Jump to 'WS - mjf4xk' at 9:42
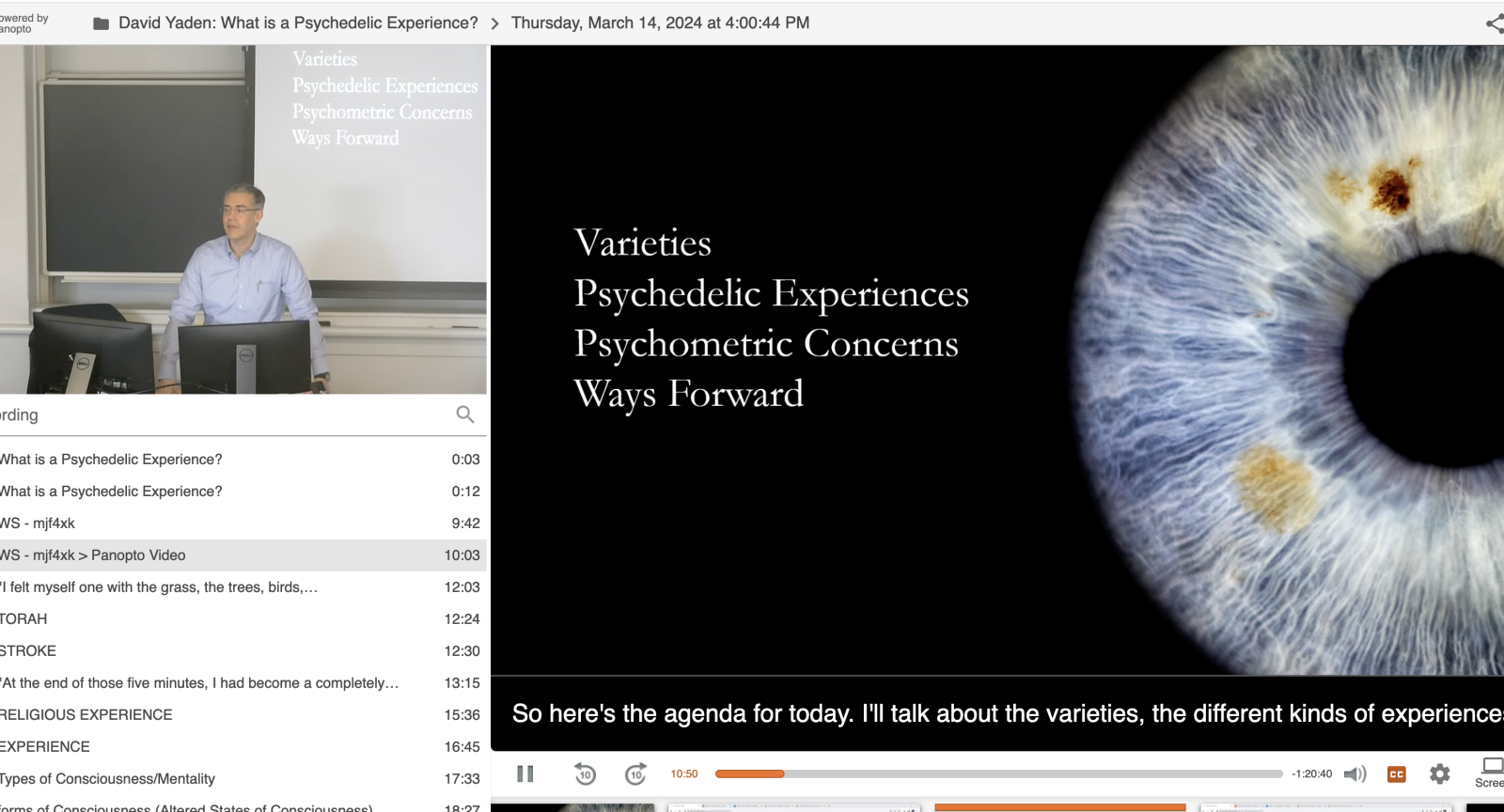Image resolution: width=1504 pixels, height=812 pixels. pyautogui.click(x=243, y=523)
